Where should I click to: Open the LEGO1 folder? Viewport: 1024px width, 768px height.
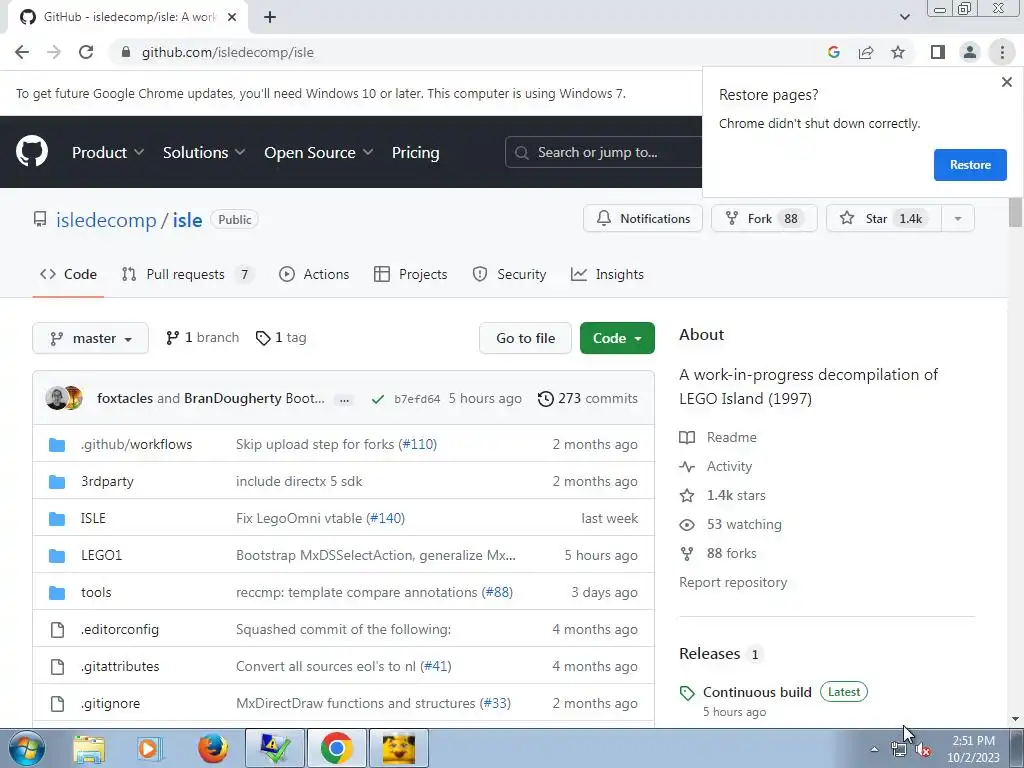101,555
